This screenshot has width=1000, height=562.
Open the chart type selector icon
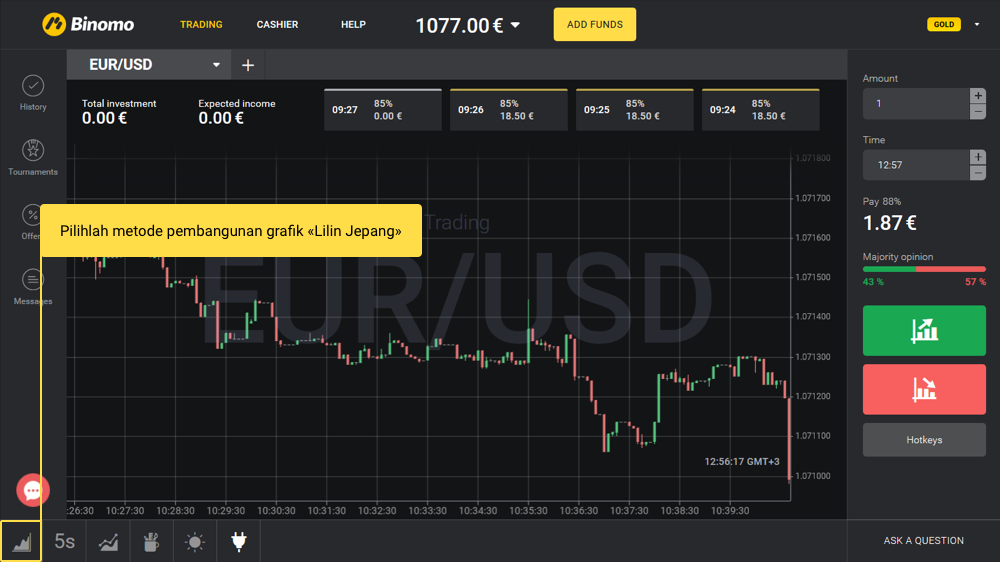(x=21, y=541)
